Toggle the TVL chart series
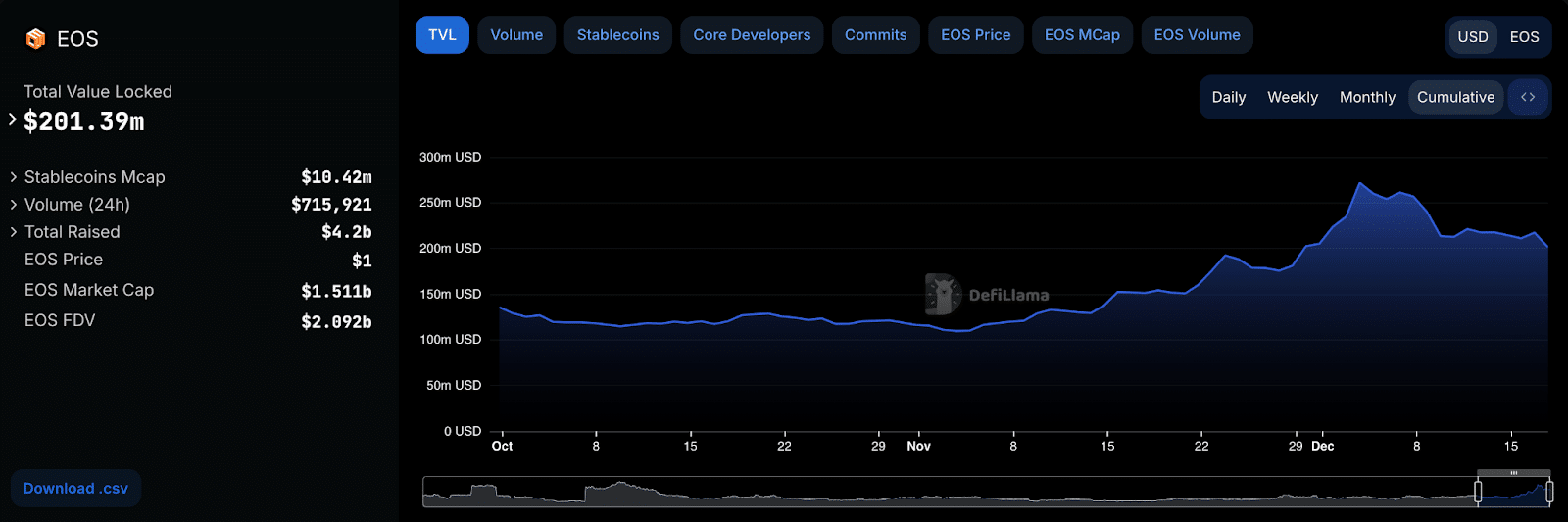 tap(442, 35)
